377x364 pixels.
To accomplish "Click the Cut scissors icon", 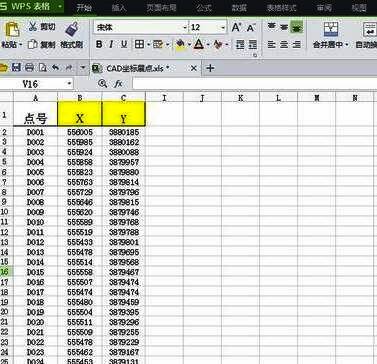I will click(x=33, y=27).
